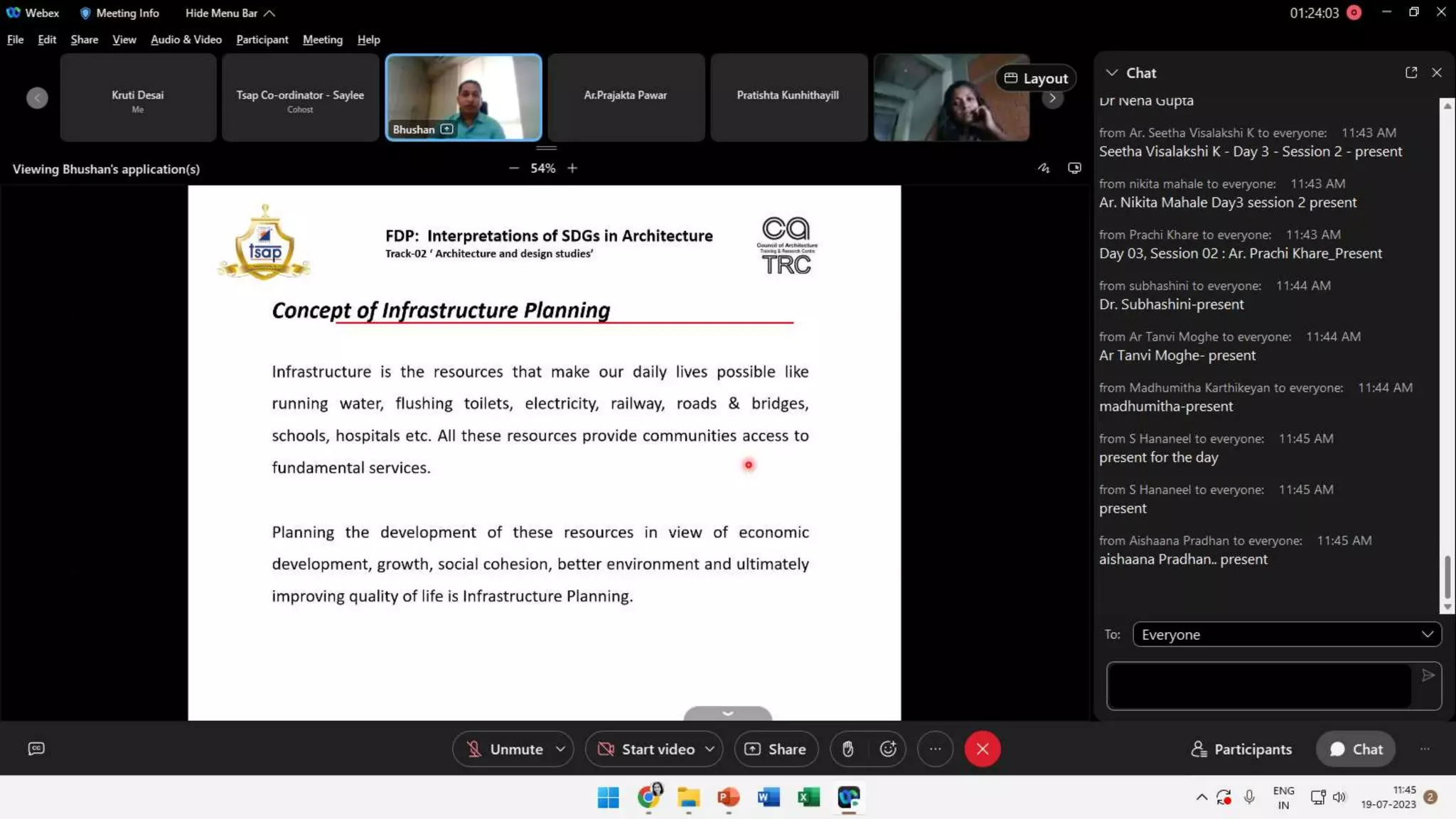Open PowerPoint from the taskbar

(x=728, y=798)
